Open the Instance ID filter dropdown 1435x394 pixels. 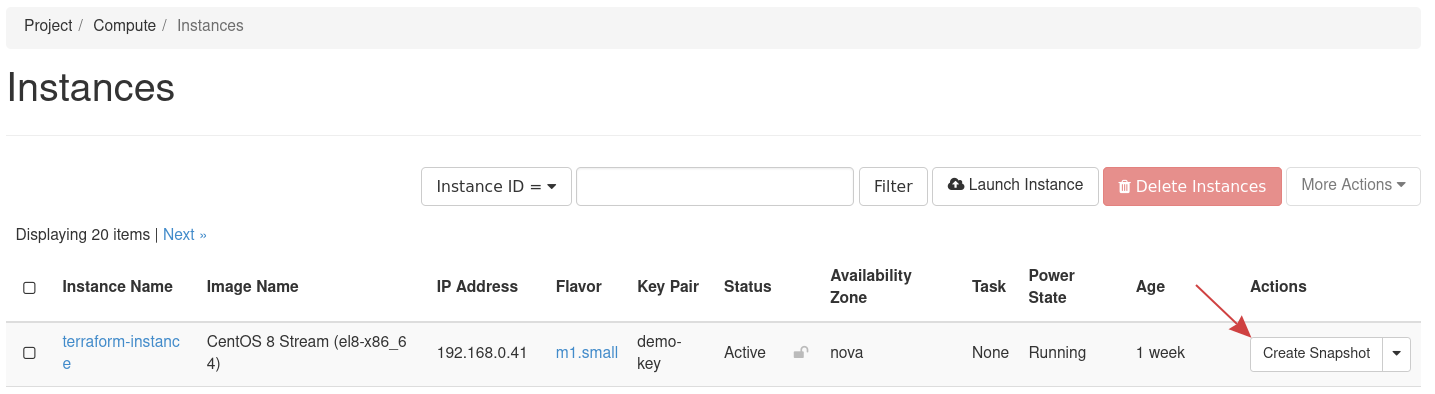pos(496,186)
